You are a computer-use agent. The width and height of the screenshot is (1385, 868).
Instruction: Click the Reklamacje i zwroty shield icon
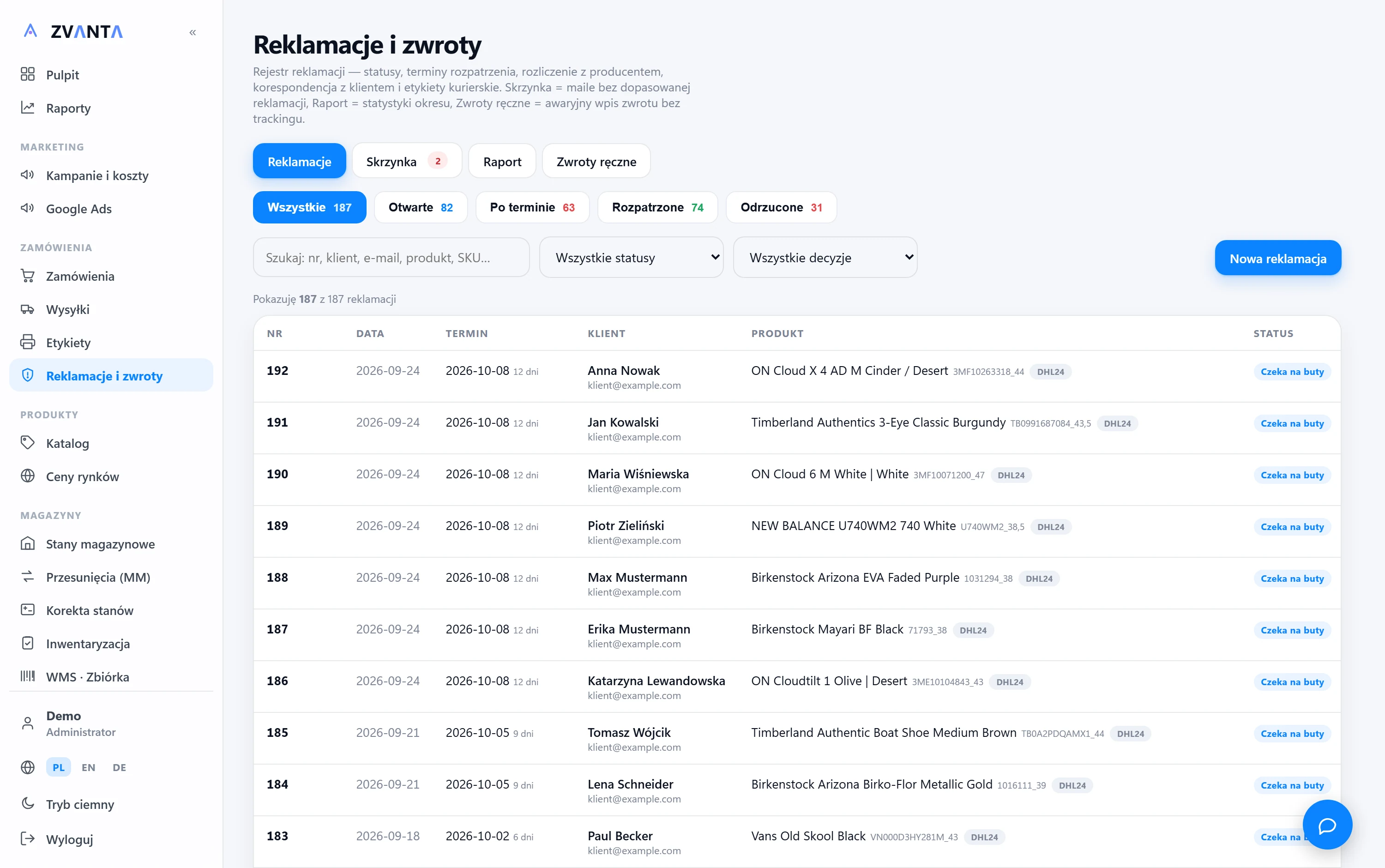point(28,375)
